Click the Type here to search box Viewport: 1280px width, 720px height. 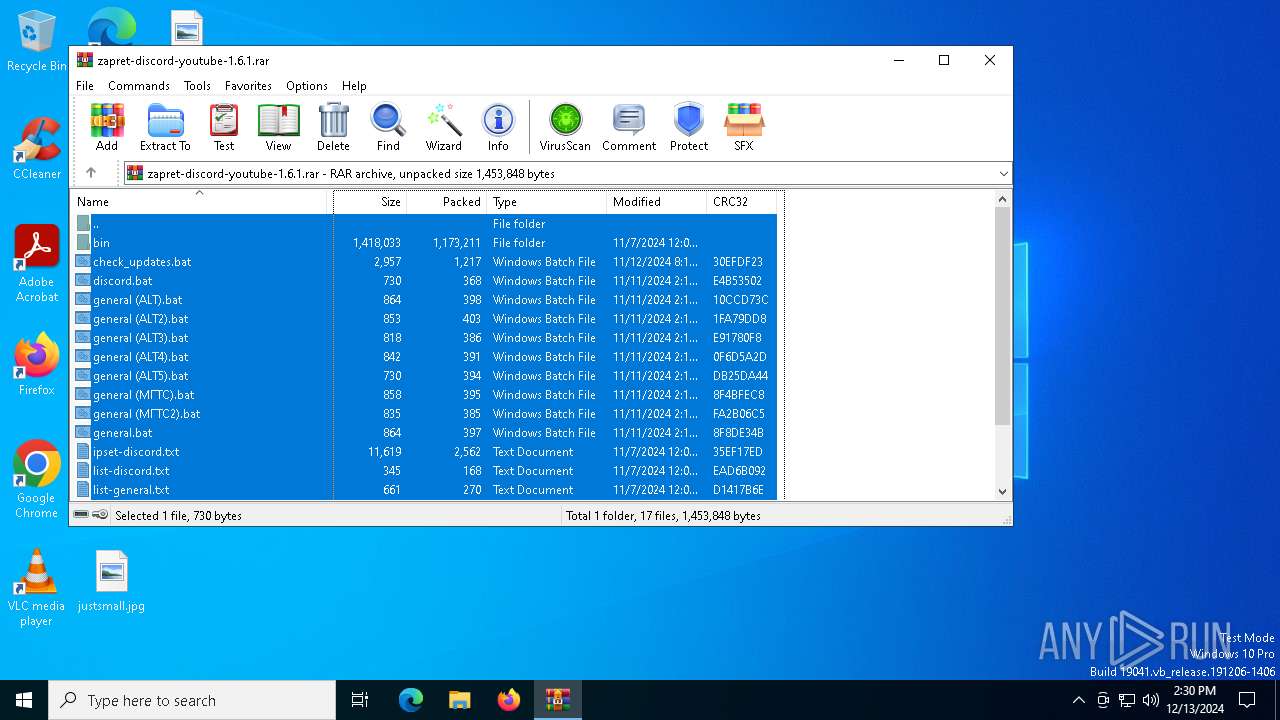[x=192, y=700]
